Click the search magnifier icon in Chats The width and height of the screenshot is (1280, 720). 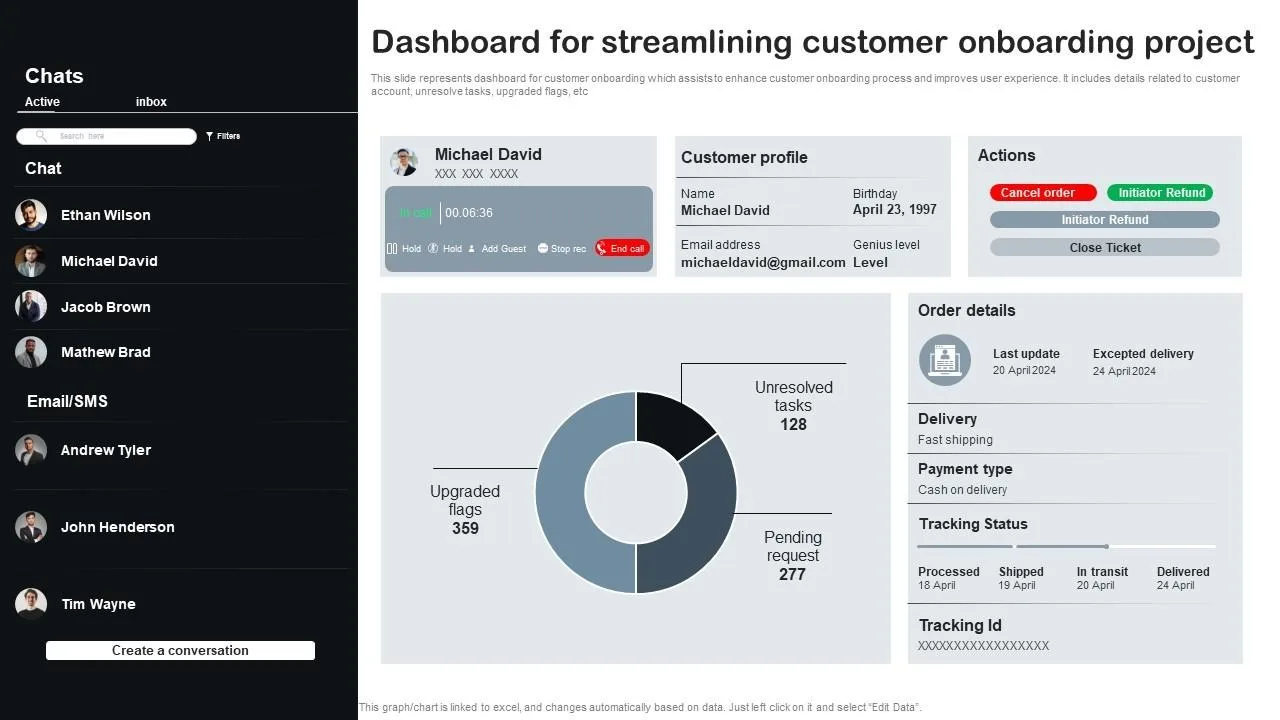point(41,136)
